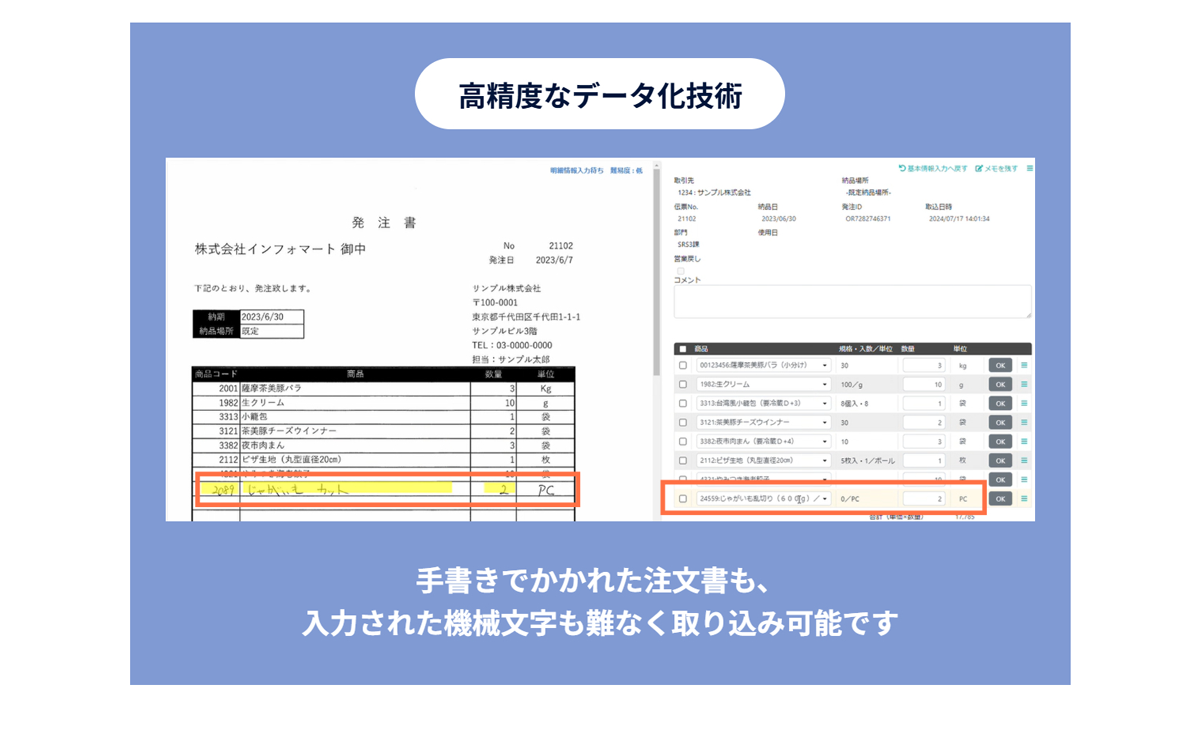1200x732 pixels.
Task: Click the row menu icon for チーズウインナー
Action: (1023, 422)
